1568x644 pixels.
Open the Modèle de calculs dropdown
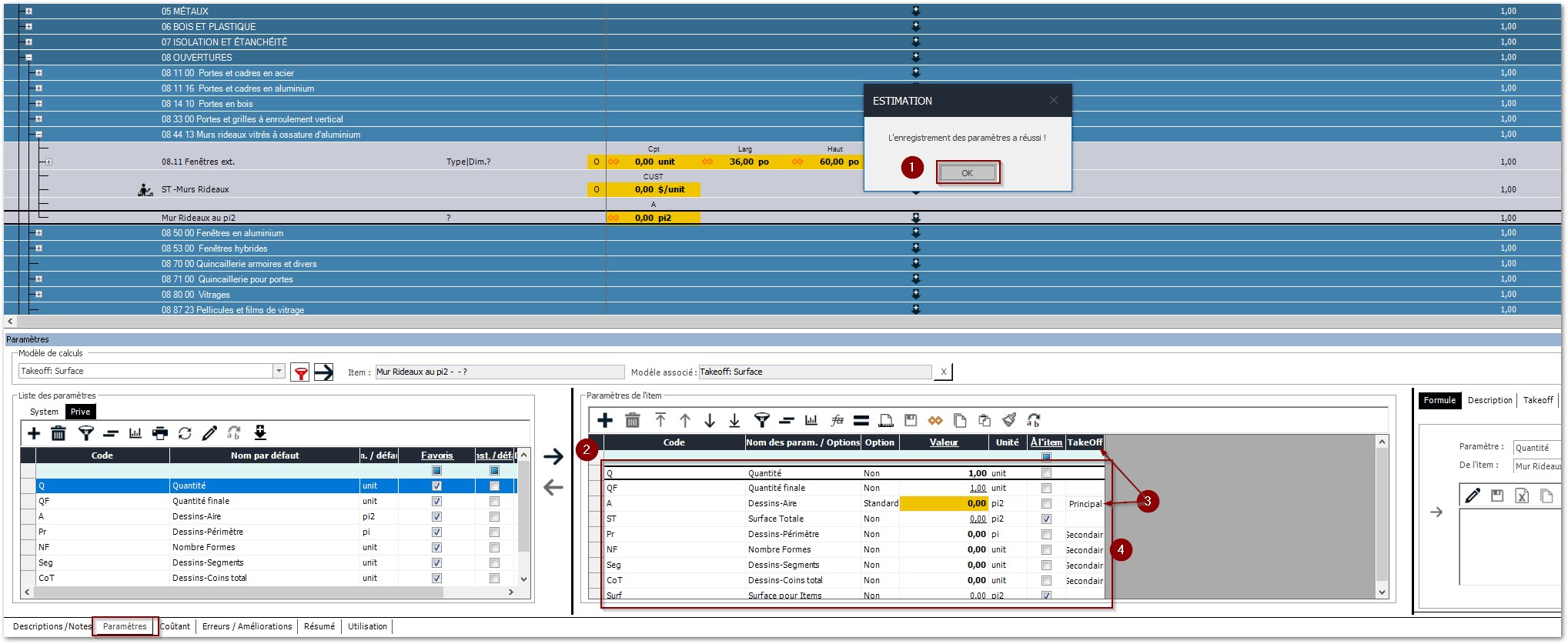pyautogui.click(x=279, y=372)
